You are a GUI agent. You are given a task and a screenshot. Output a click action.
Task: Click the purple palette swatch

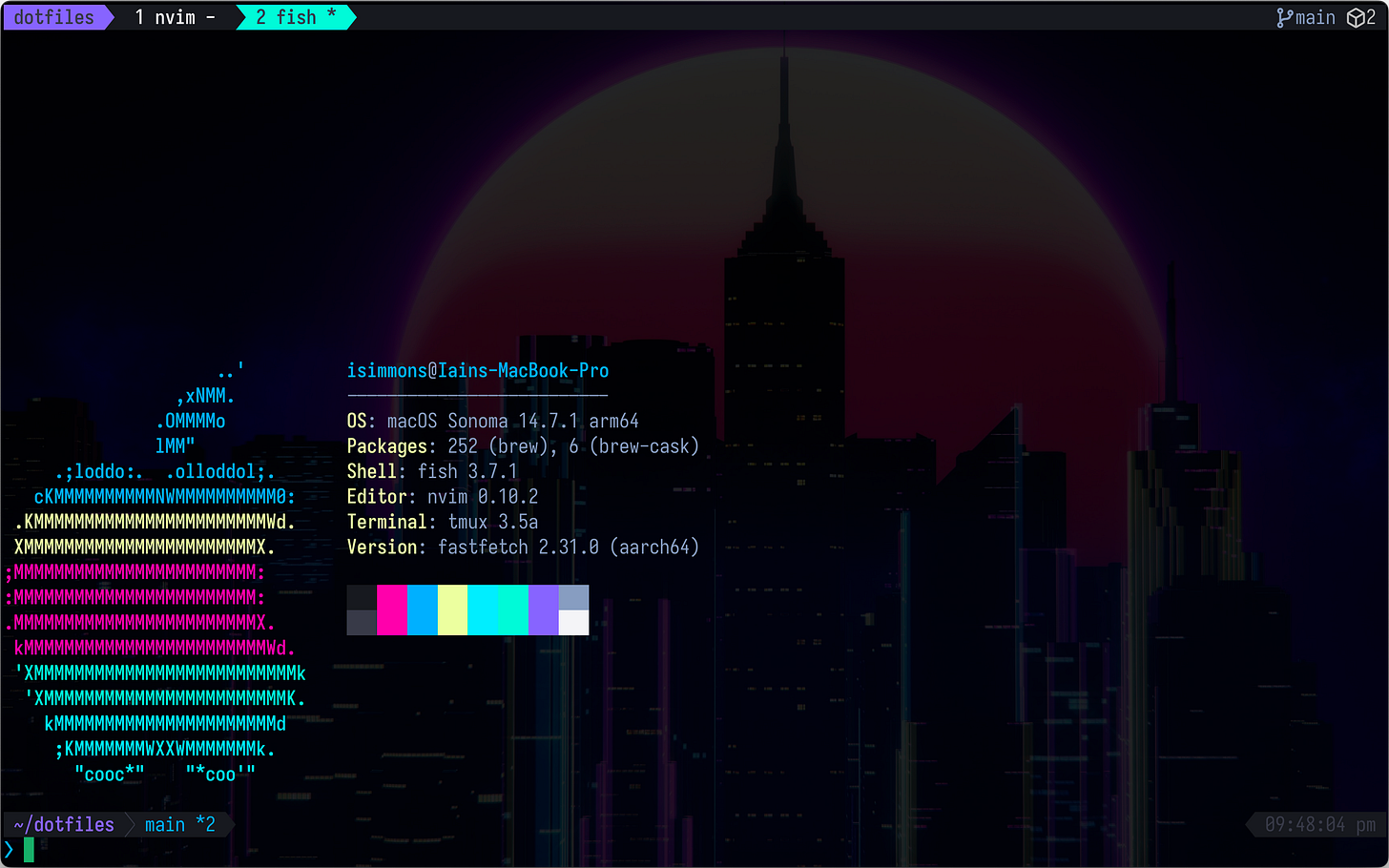tap(543, 610)
